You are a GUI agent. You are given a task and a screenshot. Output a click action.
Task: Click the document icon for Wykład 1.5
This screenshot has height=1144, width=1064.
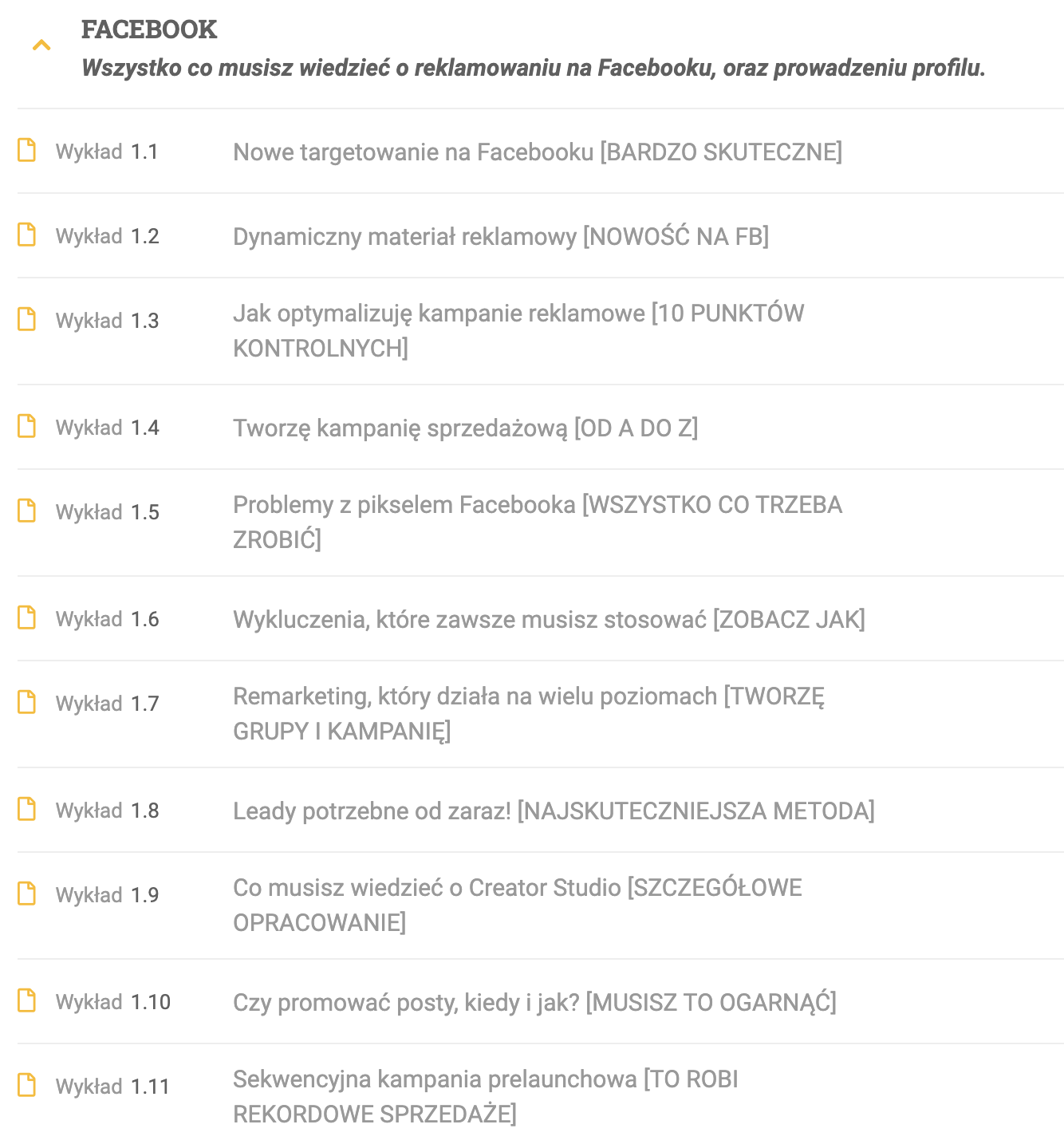(x=27, y=511)
